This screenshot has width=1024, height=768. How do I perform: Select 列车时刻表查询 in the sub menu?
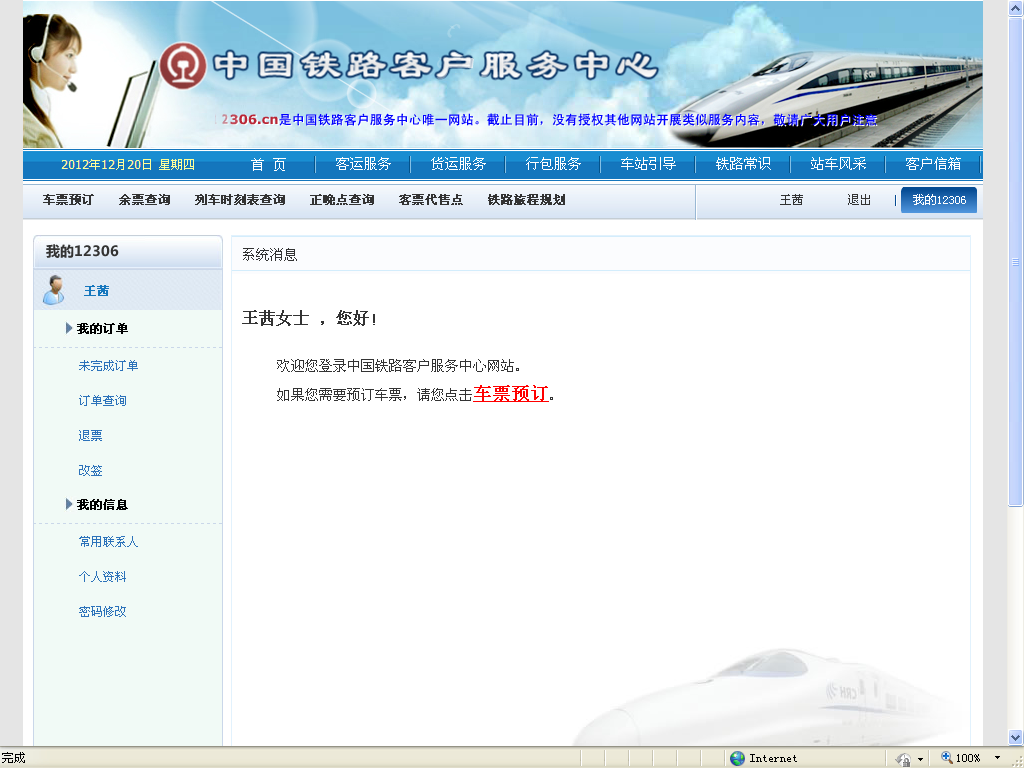[x=240, y=200]
